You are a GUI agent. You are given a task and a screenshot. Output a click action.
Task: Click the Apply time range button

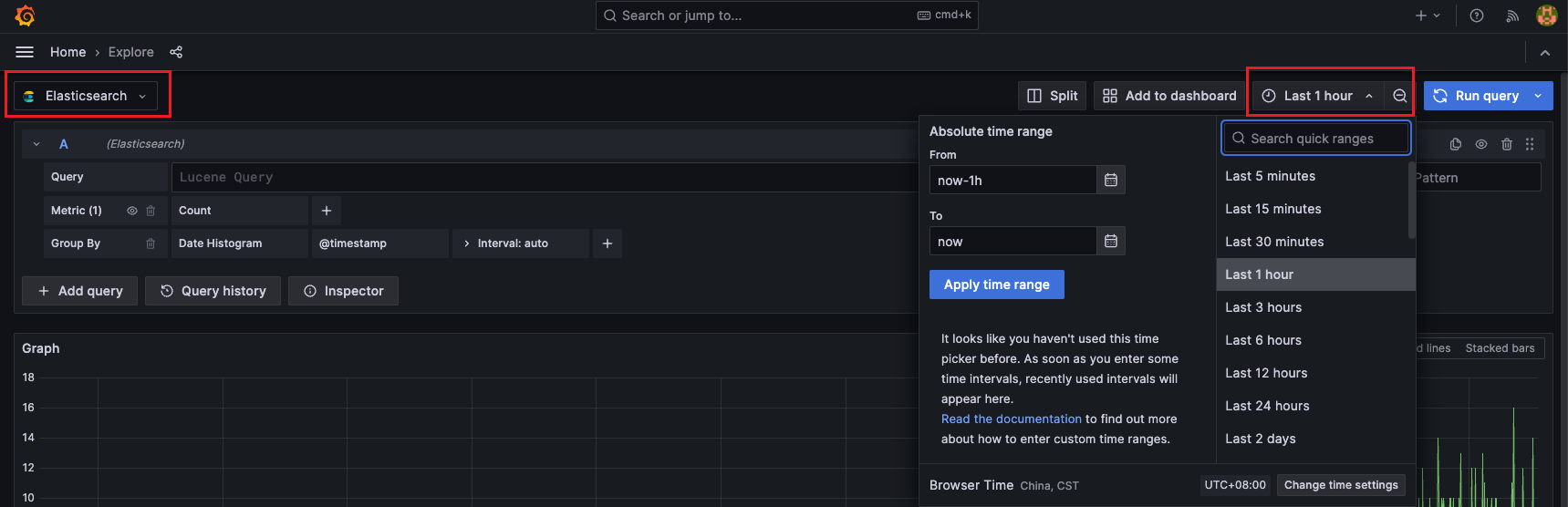point(996,285)
